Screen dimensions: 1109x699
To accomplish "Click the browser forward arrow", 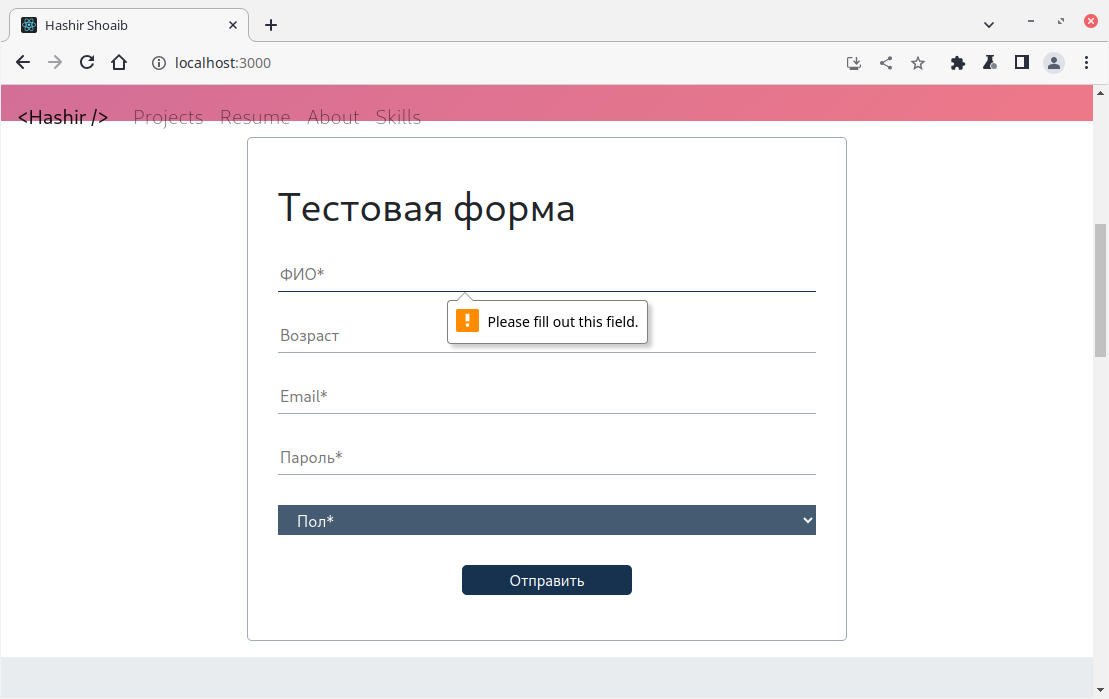I will click(x=54, y=62).
